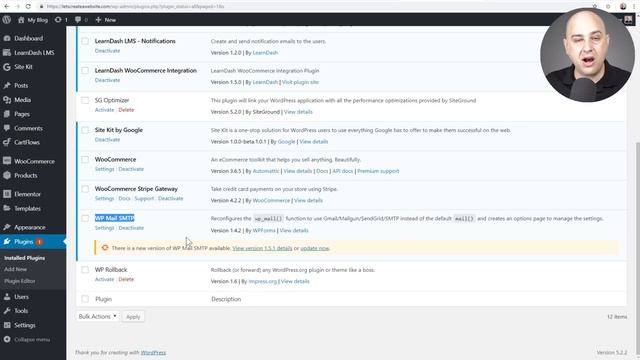The width and height of the screenshot is (640, 360).
Task: Open Plugins sidebar menu
Action: point(33,242)
